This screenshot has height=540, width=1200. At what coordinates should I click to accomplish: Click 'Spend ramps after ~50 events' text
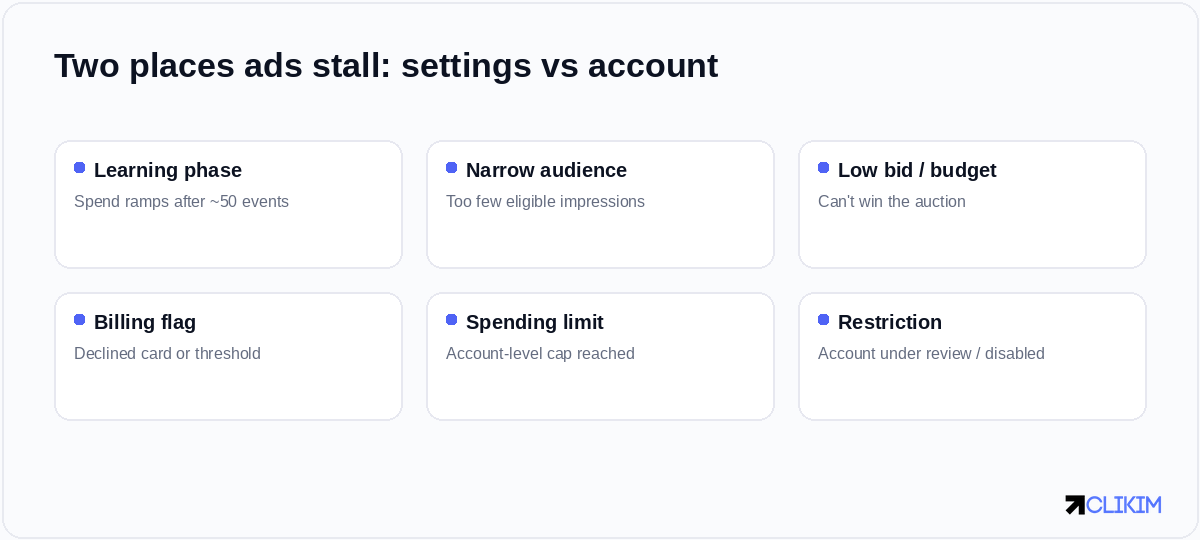point(181,201)
